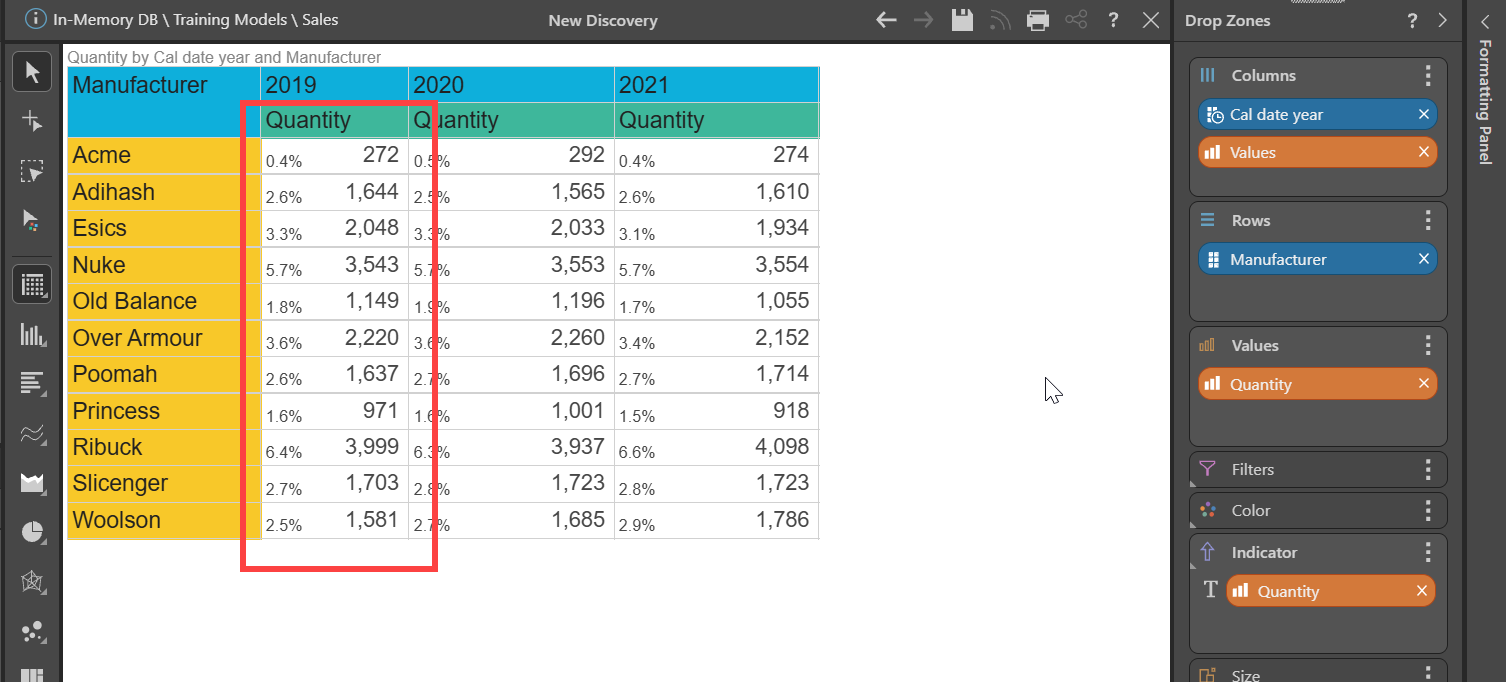Choose the line chart visualization
The image size is (1506, 682).
32,434
